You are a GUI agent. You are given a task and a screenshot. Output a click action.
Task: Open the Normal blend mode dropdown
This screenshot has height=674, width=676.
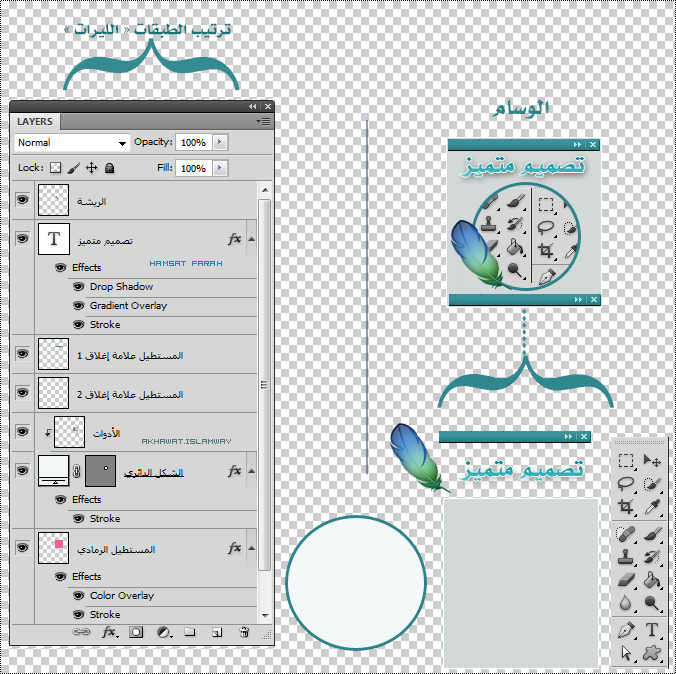tap(72, 142)
